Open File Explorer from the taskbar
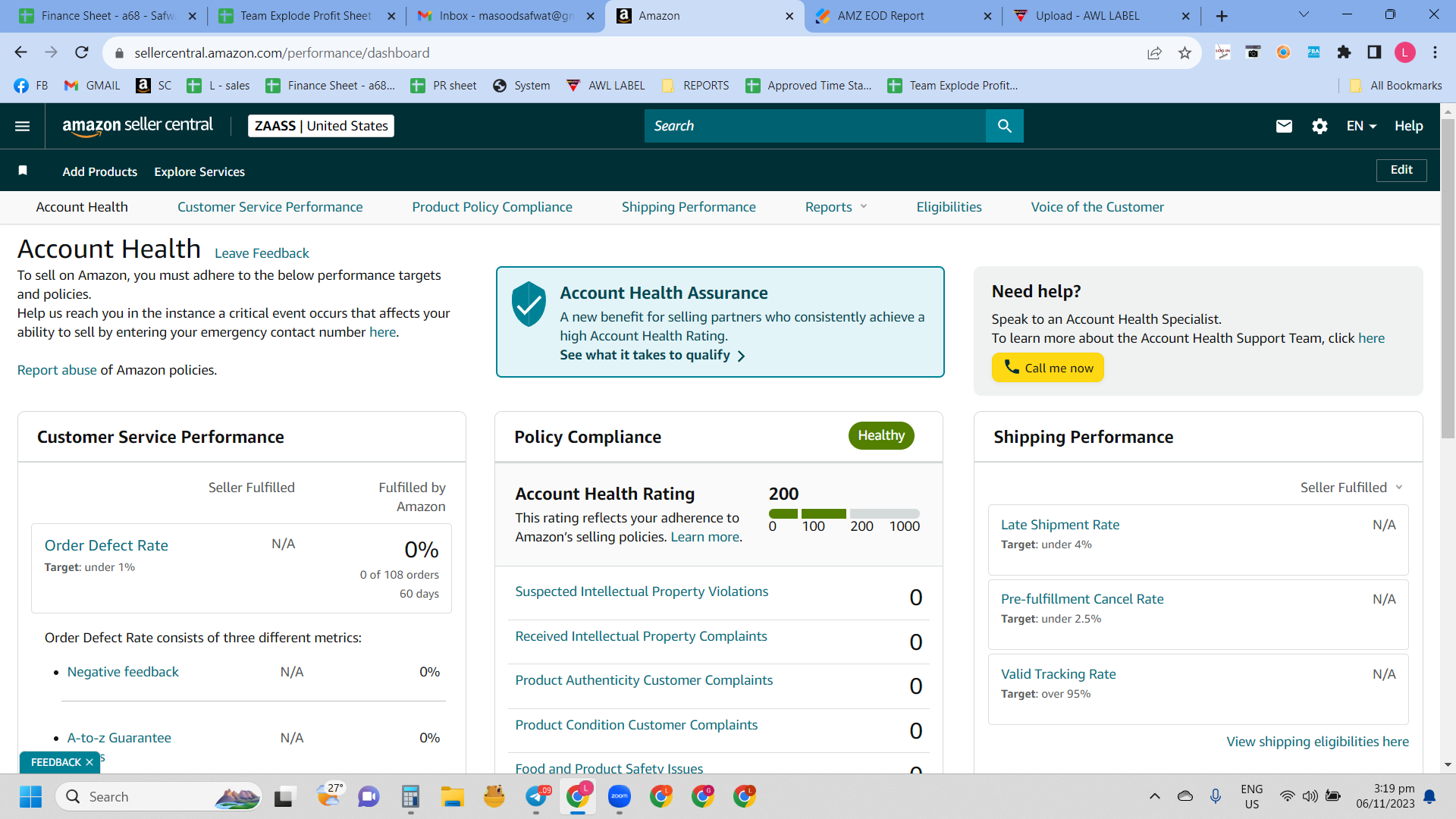 coord(452,796)
